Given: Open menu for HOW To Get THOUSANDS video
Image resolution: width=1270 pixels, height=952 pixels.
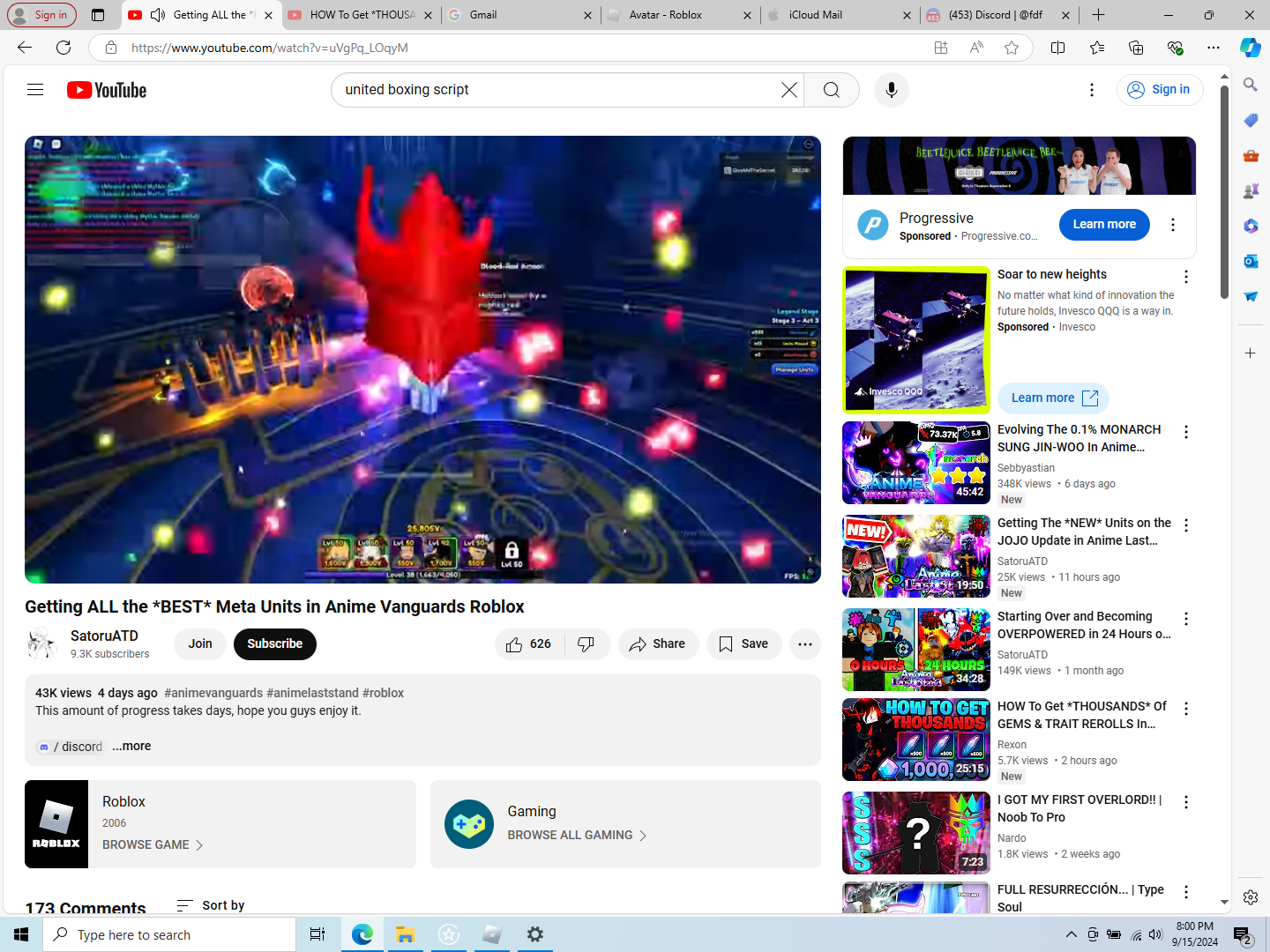Looking at the screenshot, I should 1186,709.
